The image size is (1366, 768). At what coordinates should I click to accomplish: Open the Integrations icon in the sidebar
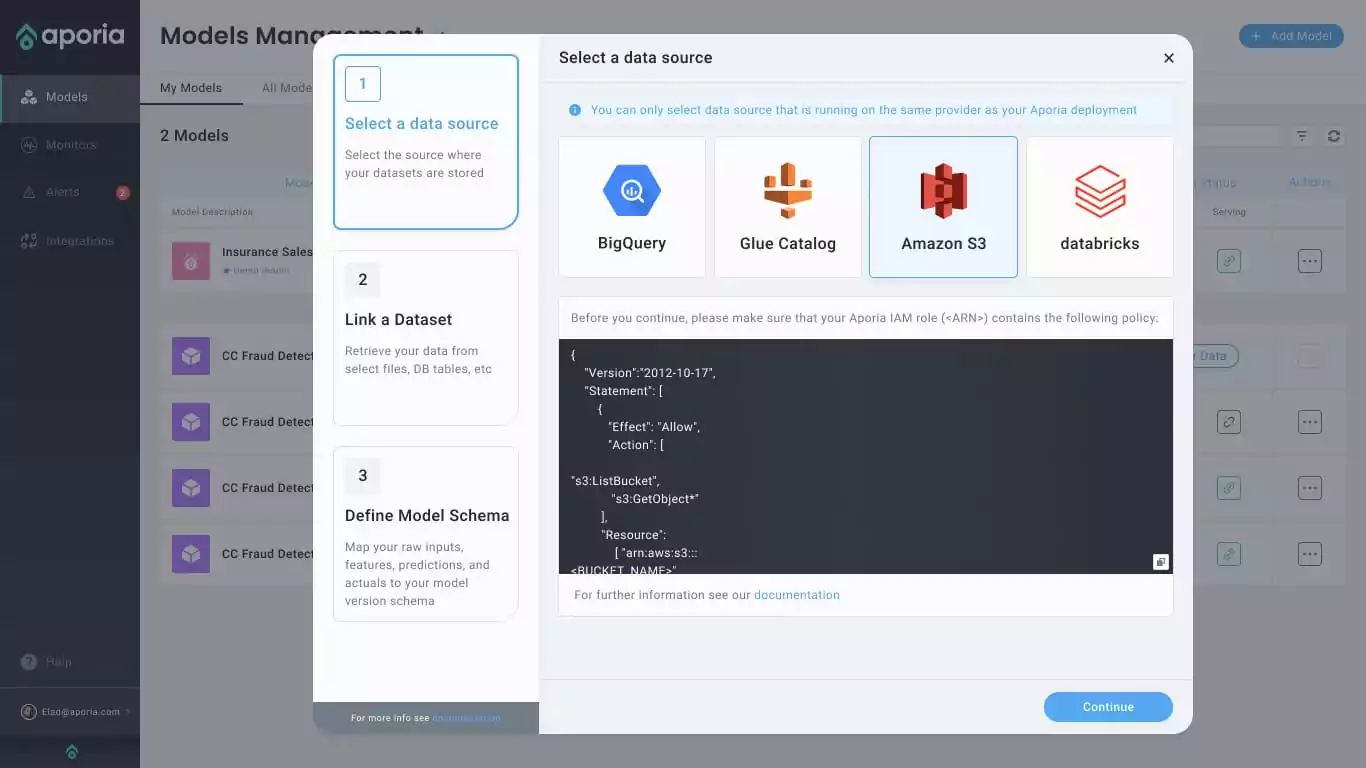28,241
